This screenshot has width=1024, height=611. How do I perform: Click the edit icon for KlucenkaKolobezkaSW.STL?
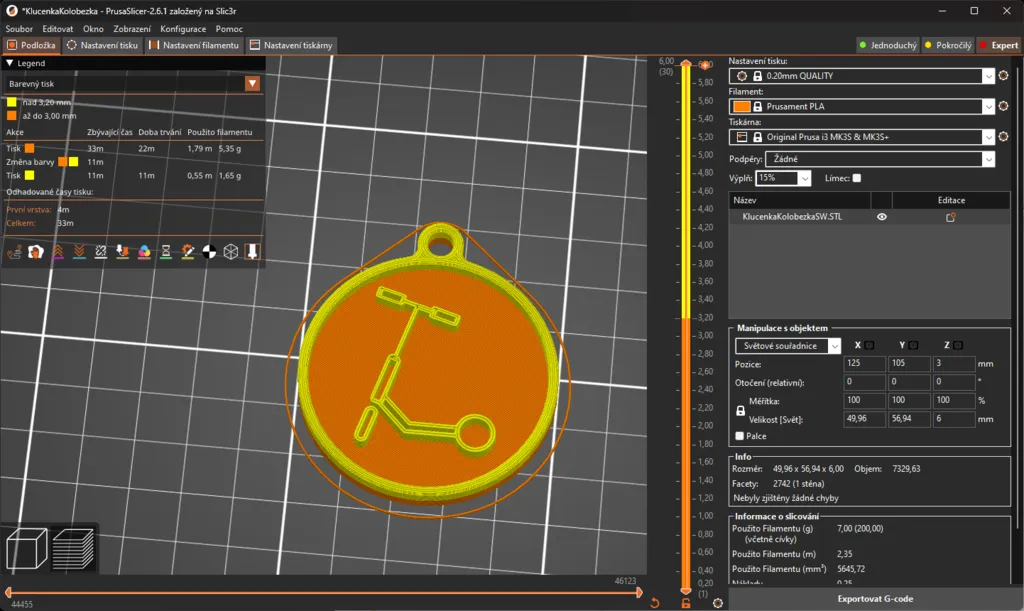[x=950, y=217]
